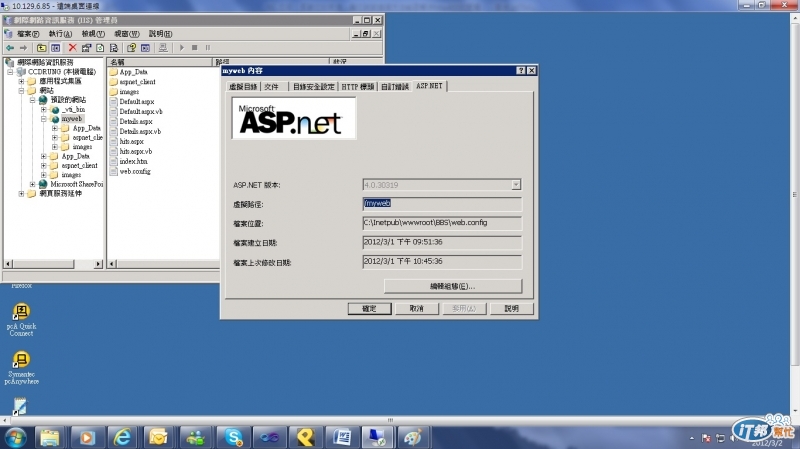Collapse the 網站 node
This screenshot has width=800, height=449.
point(21,91)
